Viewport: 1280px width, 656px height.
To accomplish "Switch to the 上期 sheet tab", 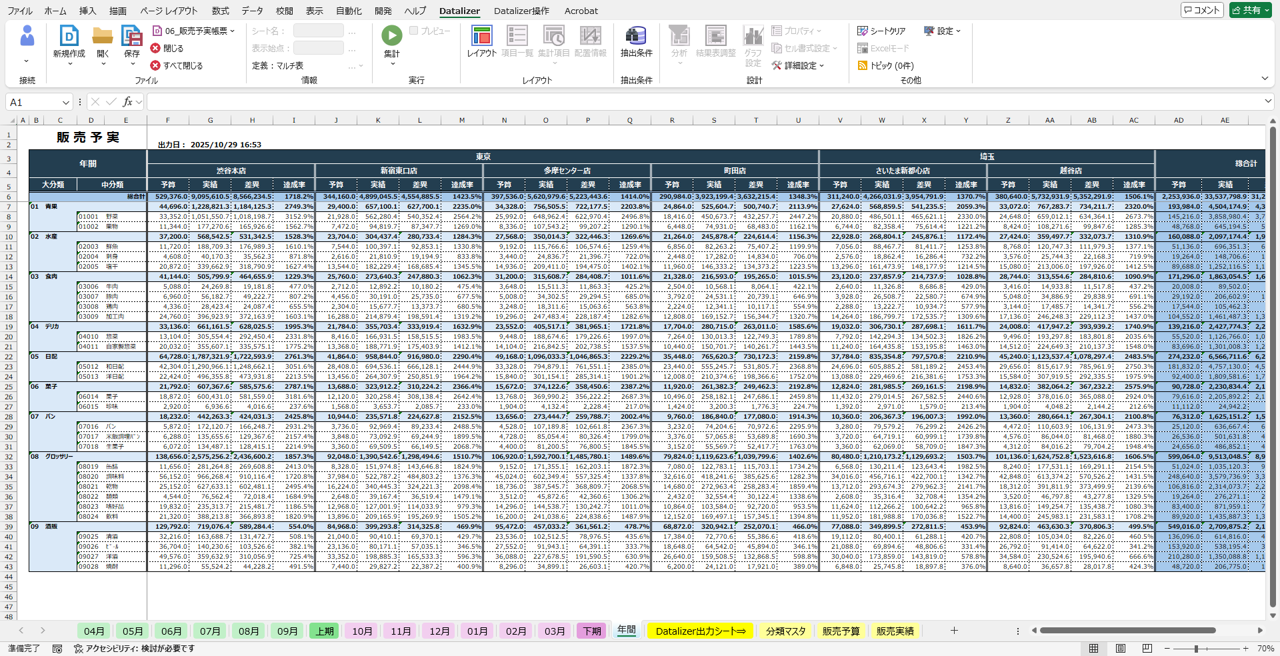I will (324, 631).
